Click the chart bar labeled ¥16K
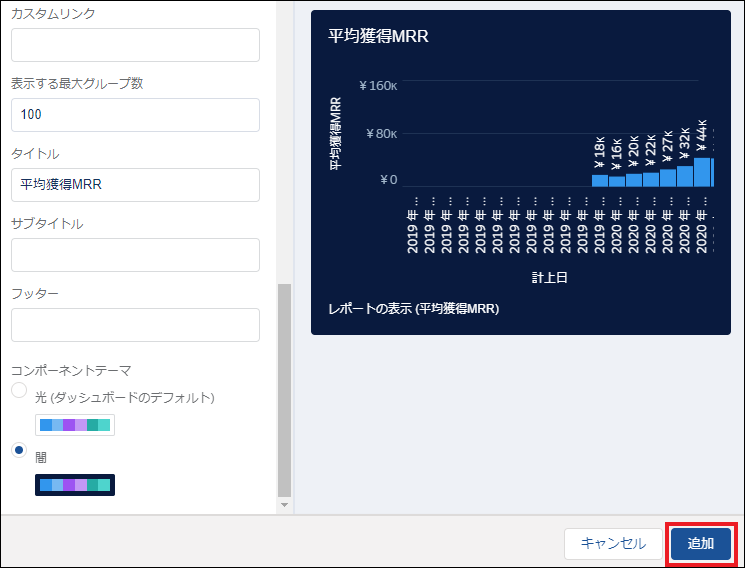Screen dimensions: 745x568 point(617,182)
